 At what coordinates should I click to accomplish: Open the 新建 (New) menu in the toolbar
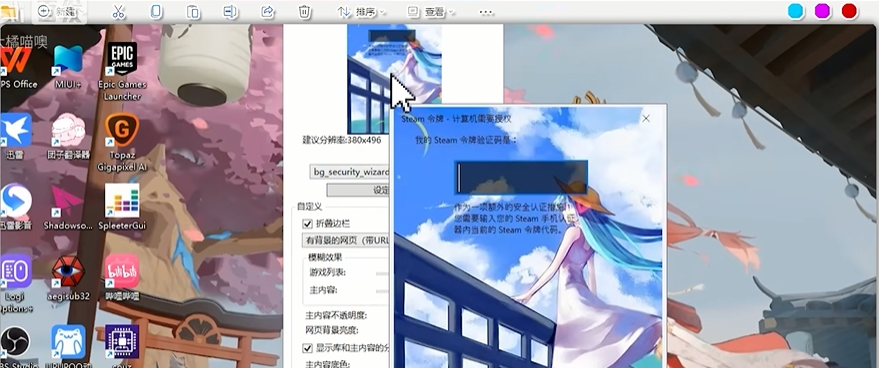[x=61, y=11]
